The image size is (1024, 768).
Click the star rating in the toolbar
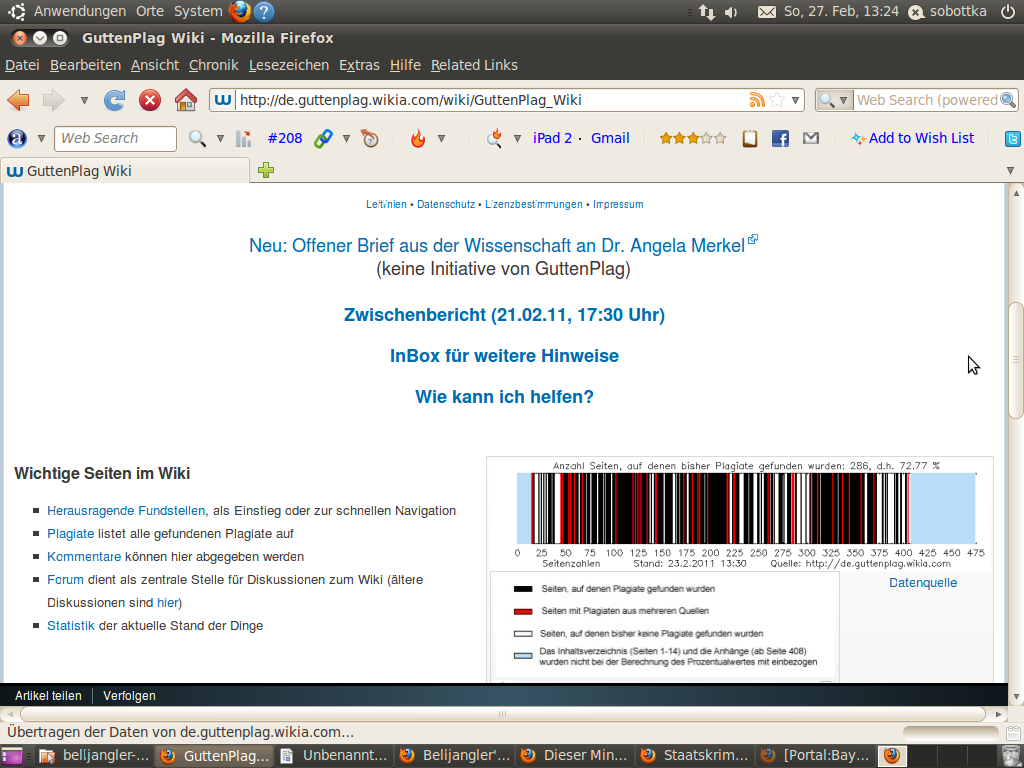coord(693,138)
